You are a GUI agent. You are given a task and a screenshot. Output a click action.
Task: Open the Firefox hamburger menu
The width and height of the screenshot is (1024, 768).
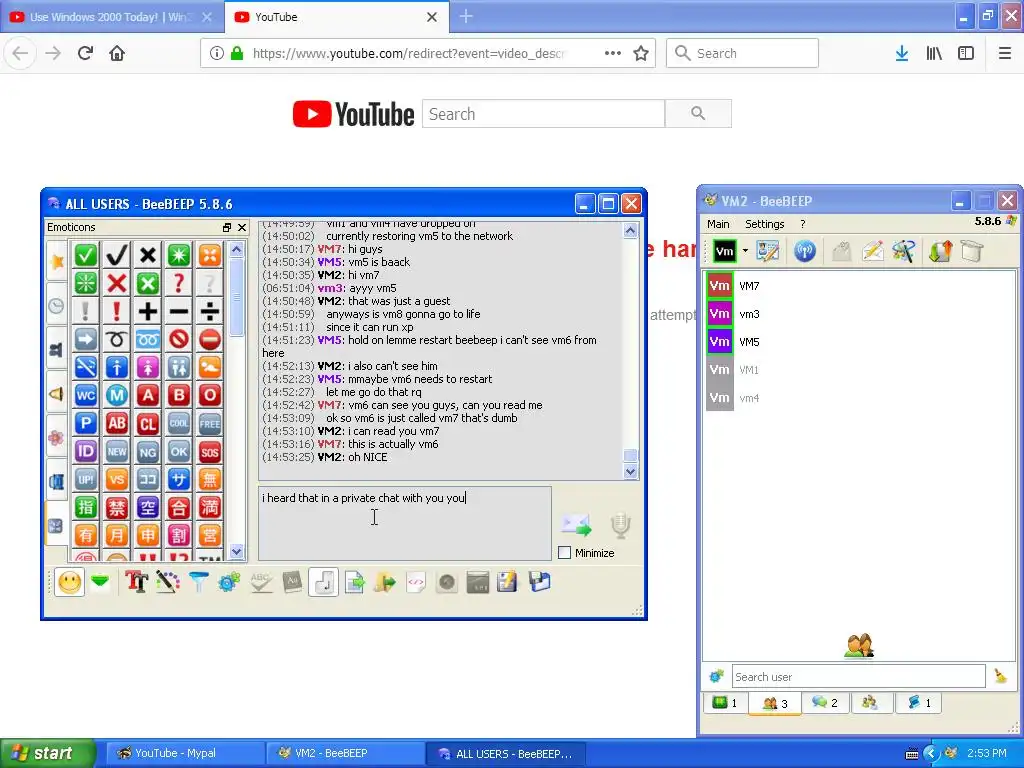coord(1005,53)
